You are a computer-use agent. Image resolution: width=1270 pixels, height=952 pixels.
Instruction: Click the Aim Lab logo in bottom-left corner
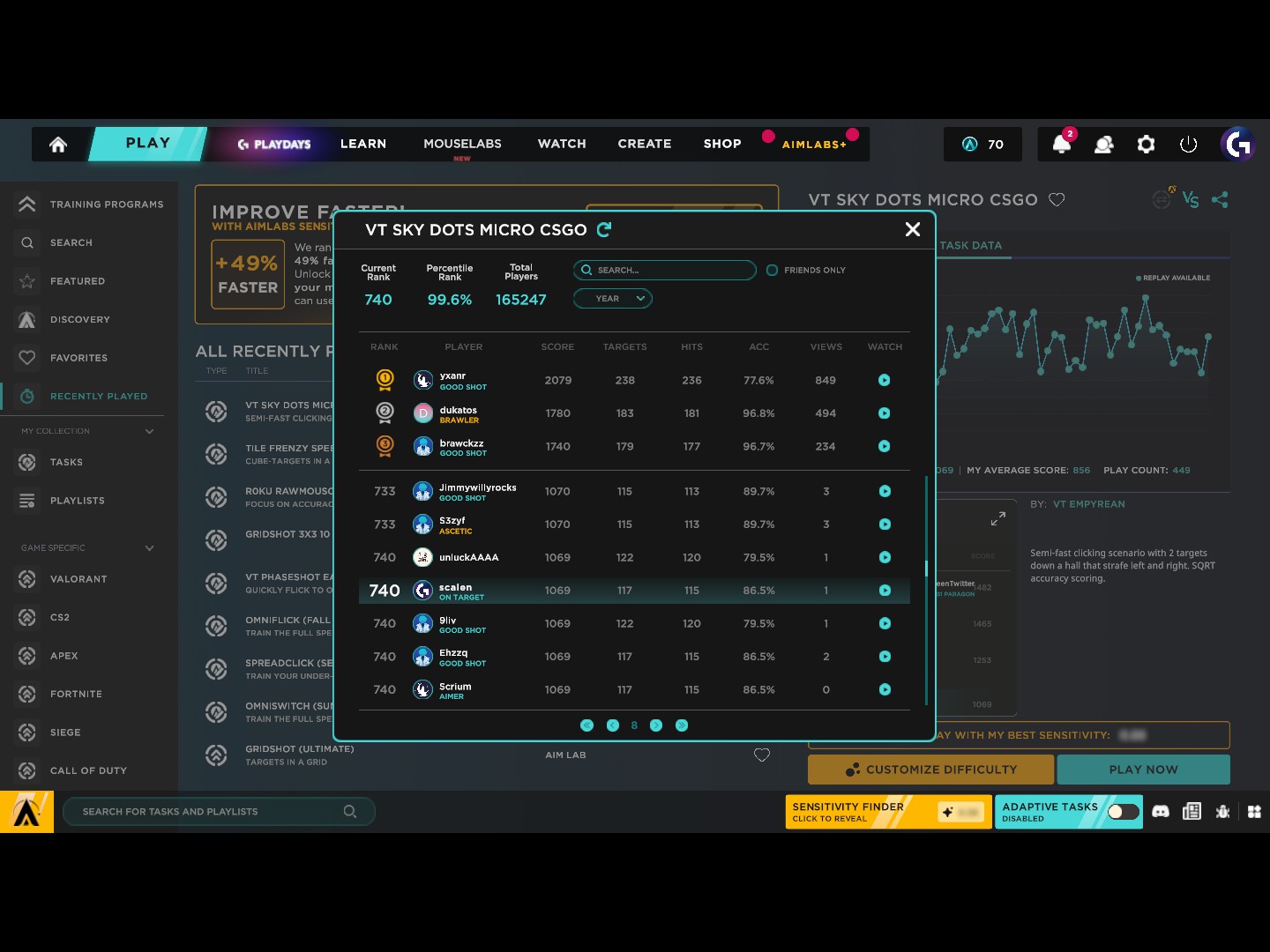(x=26, y=812)
